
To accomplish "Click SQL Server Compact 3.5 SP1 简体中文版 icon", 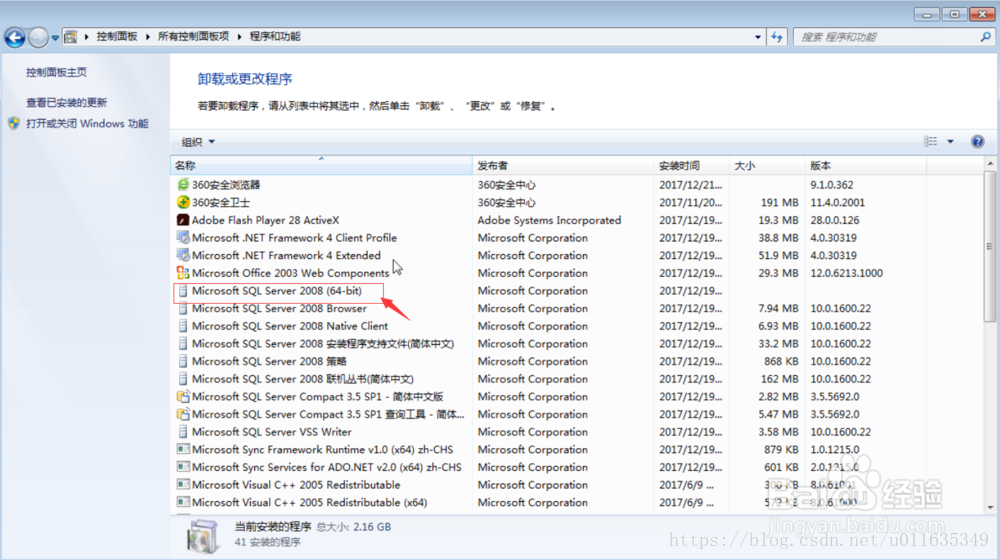I will (183, 396).
